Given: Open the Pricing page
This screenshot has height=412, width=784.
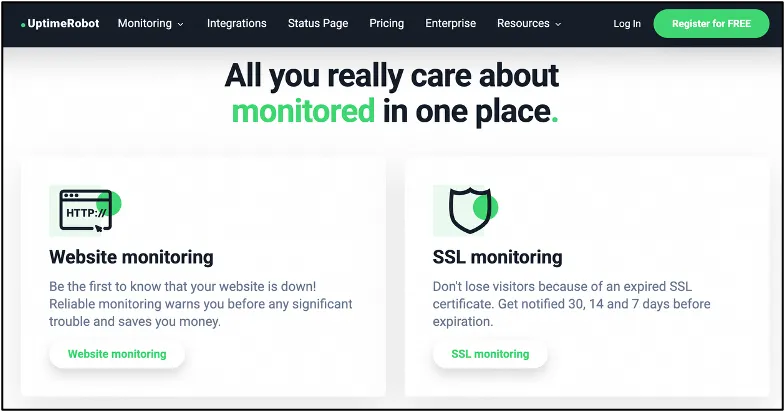Looking at the screenshot, I should point(386,24).
